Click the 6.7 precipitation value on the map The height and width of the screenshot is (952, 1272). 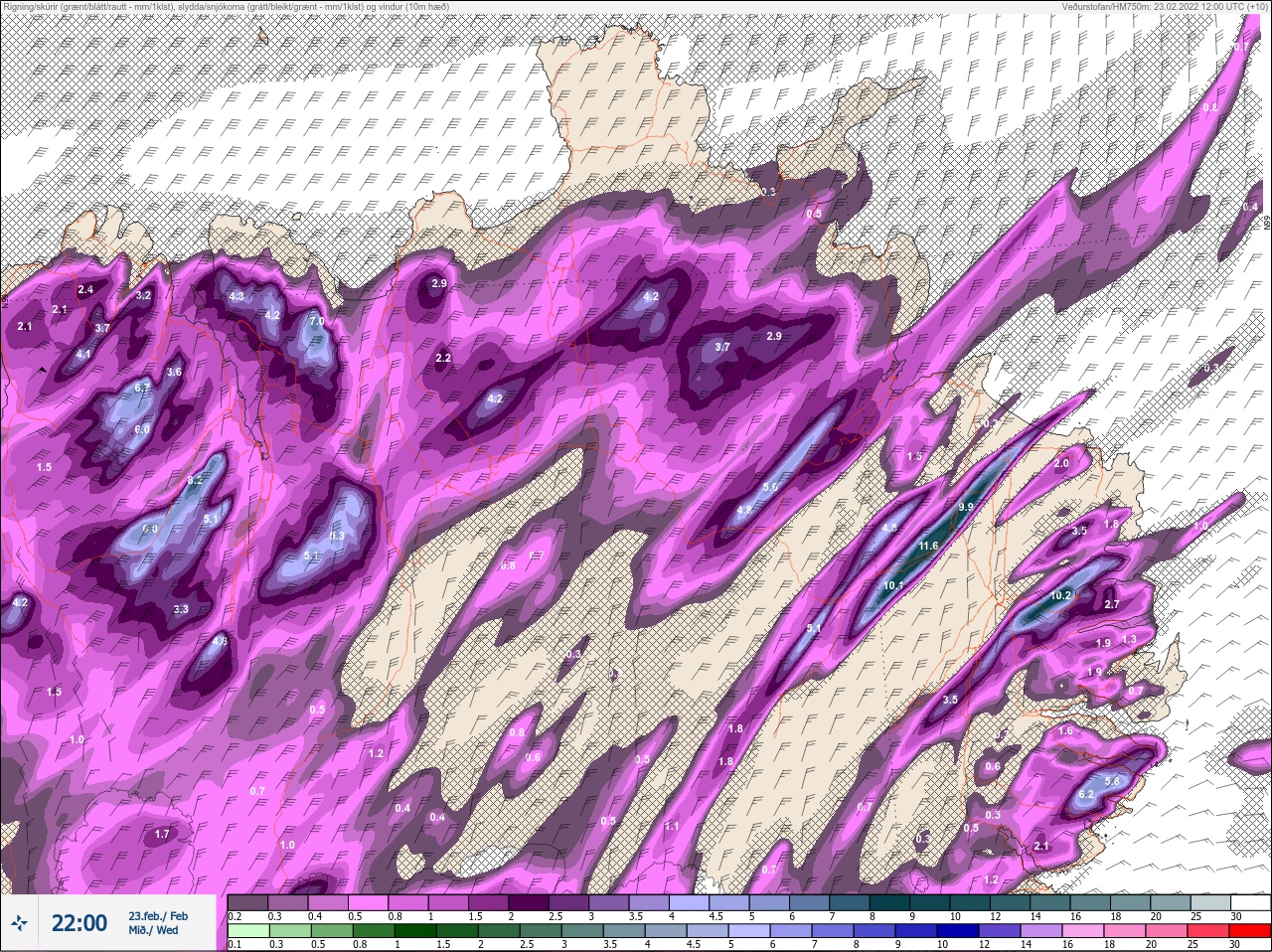[142, 388]
